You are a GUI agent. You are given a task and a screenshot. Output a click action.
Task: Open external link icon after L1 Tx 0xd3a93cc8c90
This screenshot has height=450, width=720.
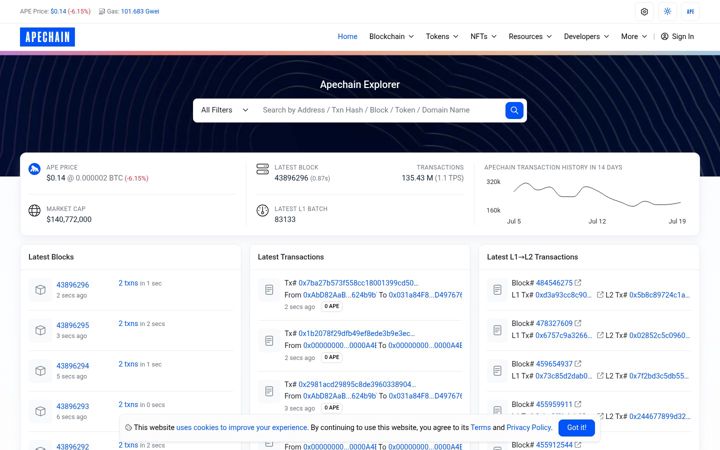(600, 295)
